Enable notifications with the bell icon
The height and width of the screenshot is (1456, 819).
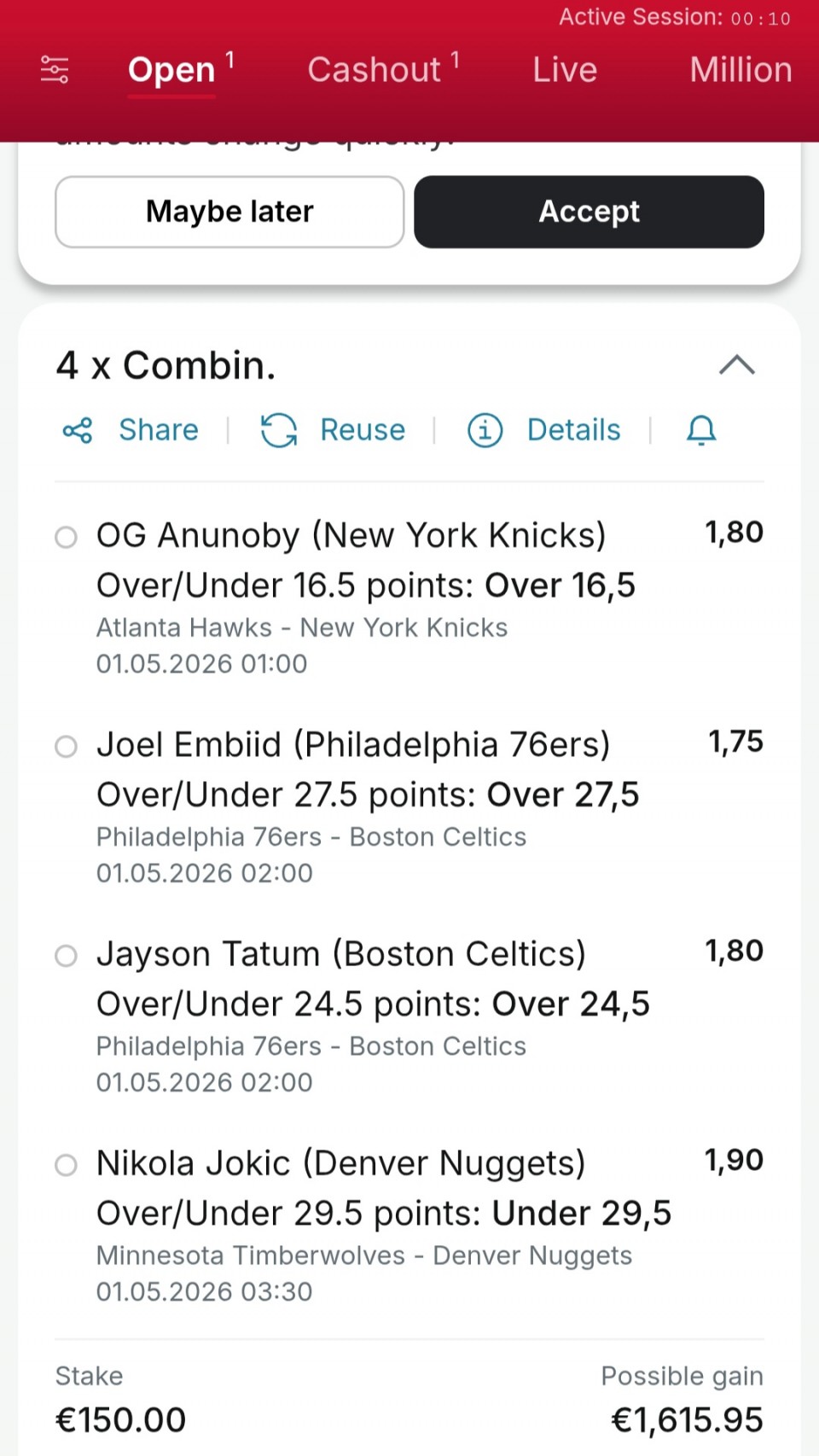click(x=701, y=430)
